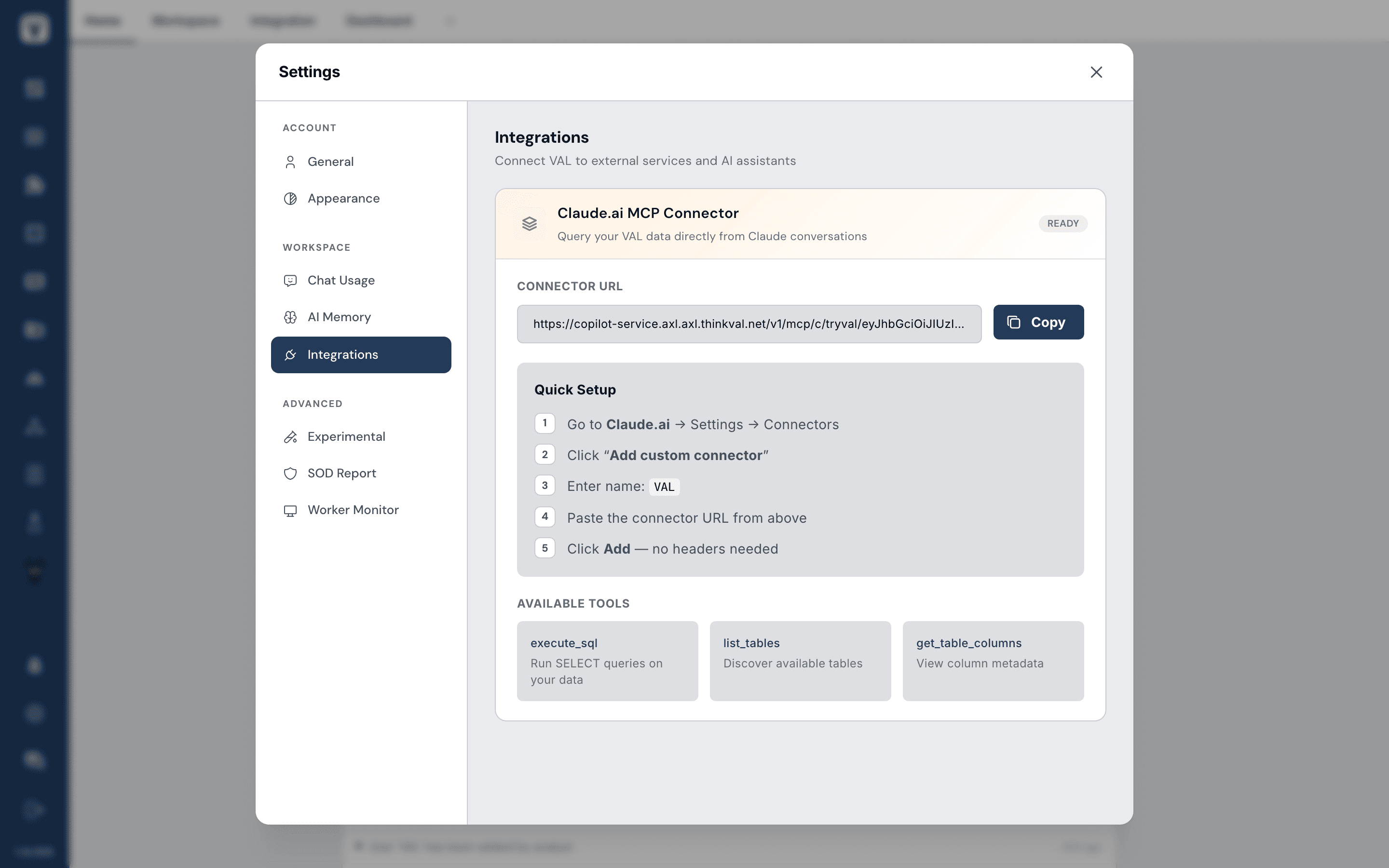Click the Worker Monitor screen icon
1389x868 pixels.
[290, 510]
